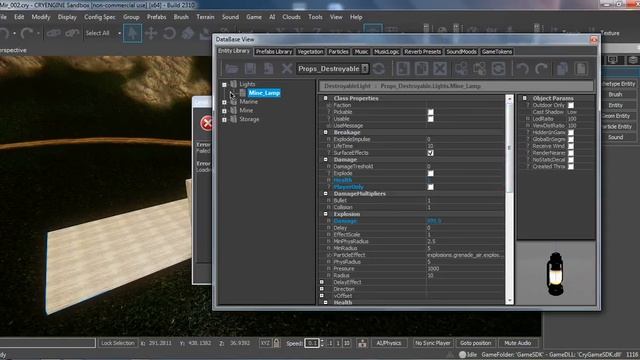Toggle the Explode checkbox under Damage
640x360 pixels.
click(x=431, y=173)
